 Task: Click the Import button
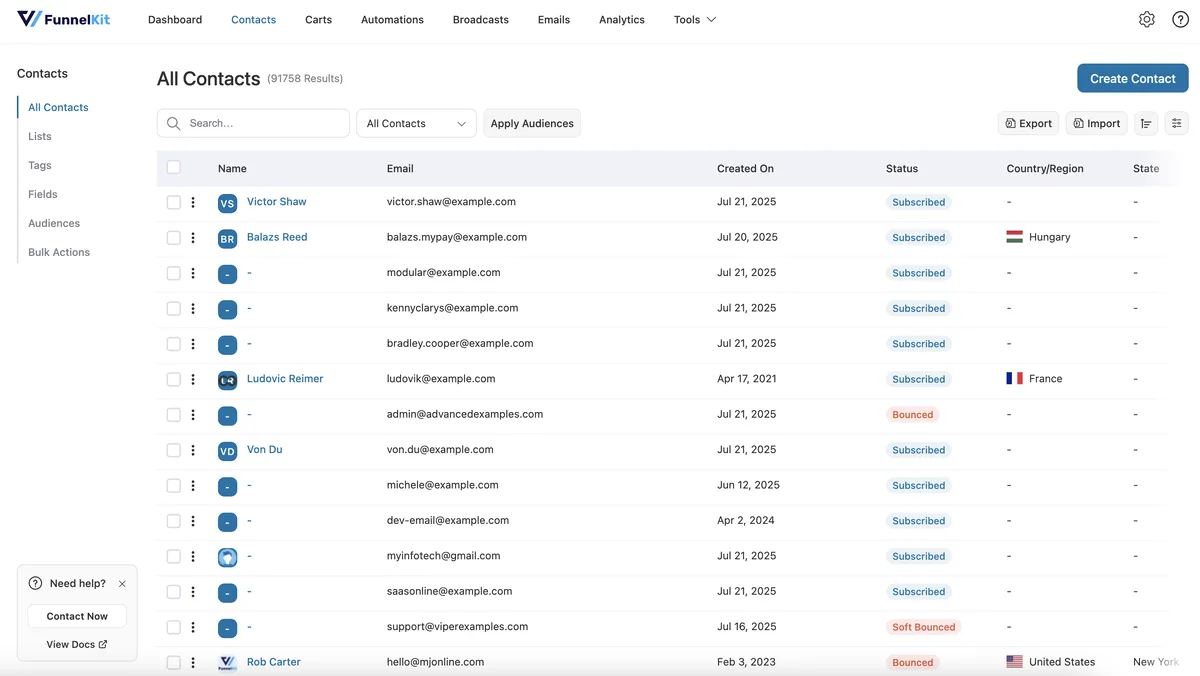click(x=1097, y=123)
